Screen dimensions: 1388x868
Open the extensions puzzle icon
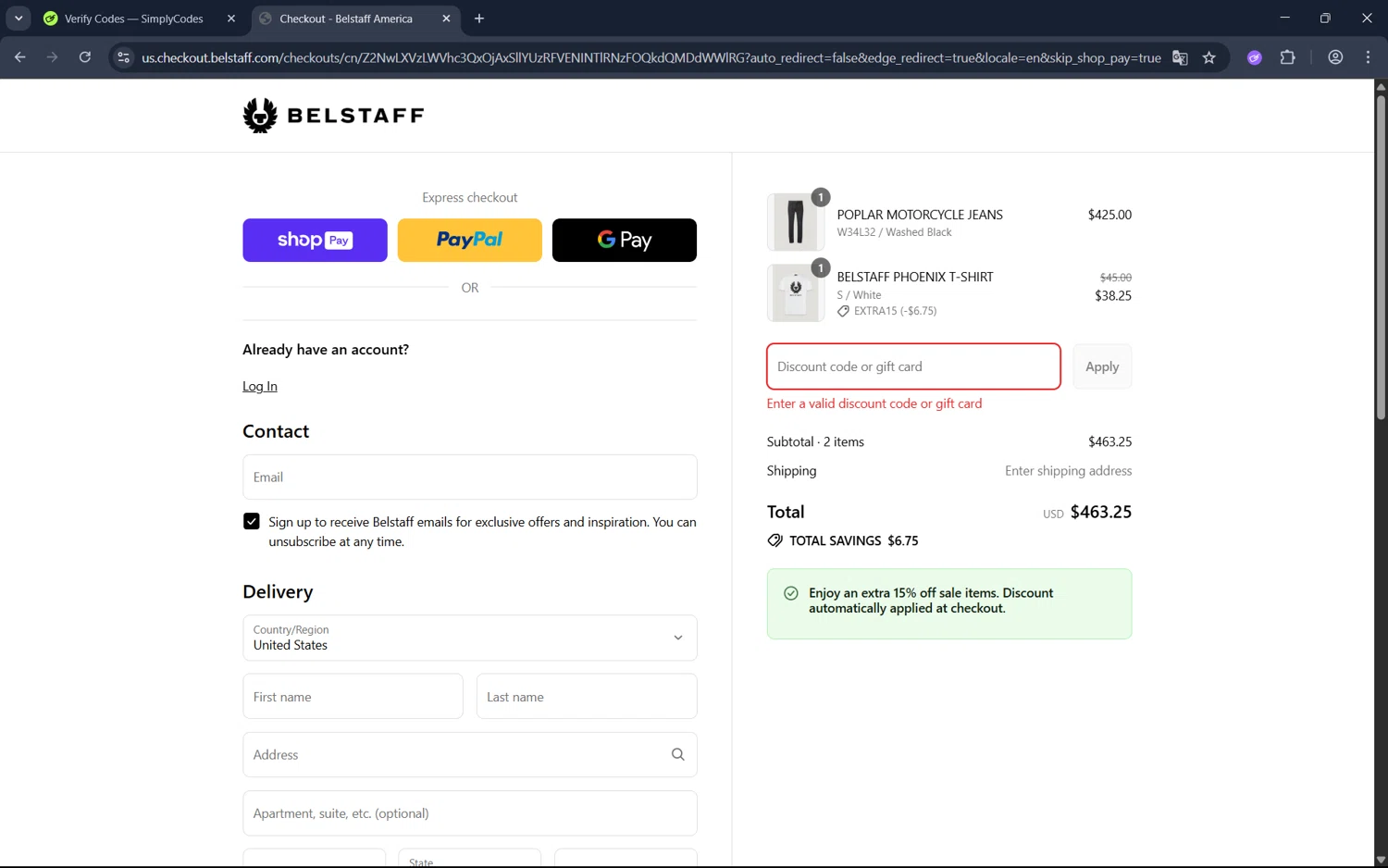1287,57
